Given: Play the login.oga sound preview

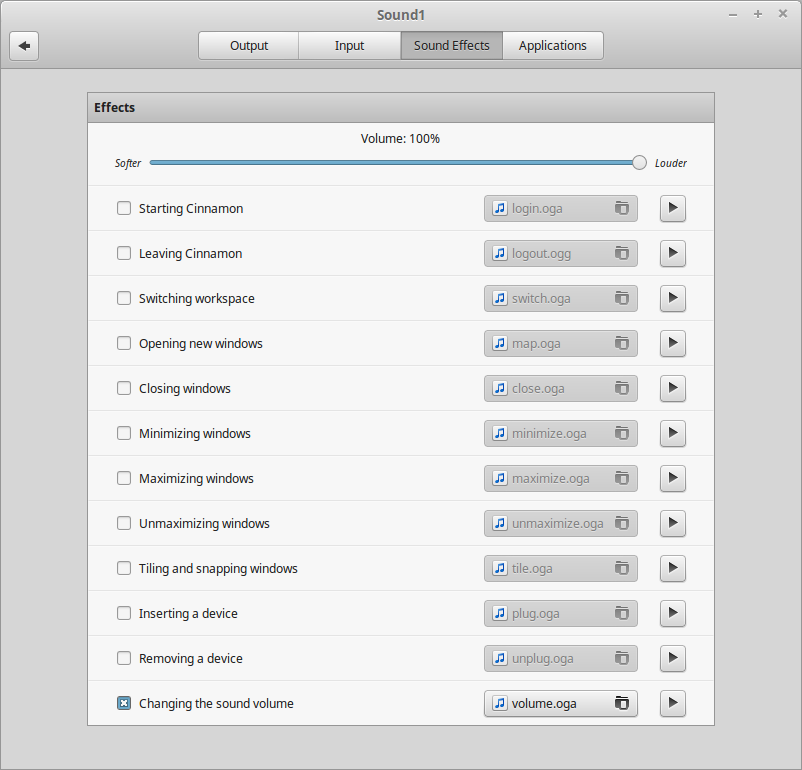Looking at the screenshot, I should (x=673, y=208).
